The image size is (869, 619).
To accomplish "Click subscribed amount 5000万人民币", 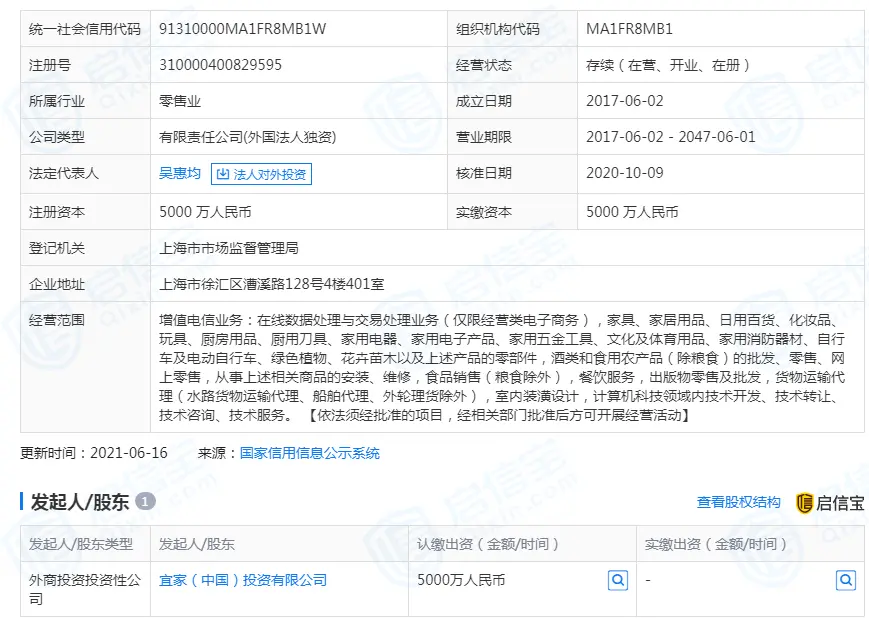I will click(461, 580).
